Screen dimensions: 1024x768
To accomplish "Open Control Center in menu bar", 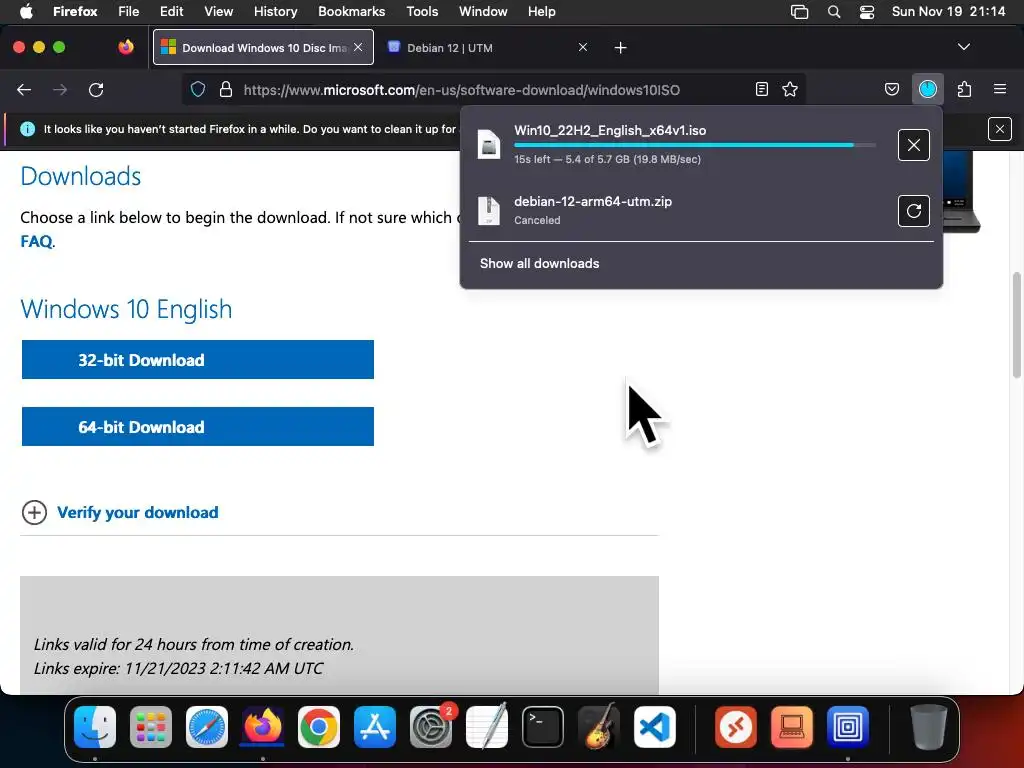I will click(867, 12).
